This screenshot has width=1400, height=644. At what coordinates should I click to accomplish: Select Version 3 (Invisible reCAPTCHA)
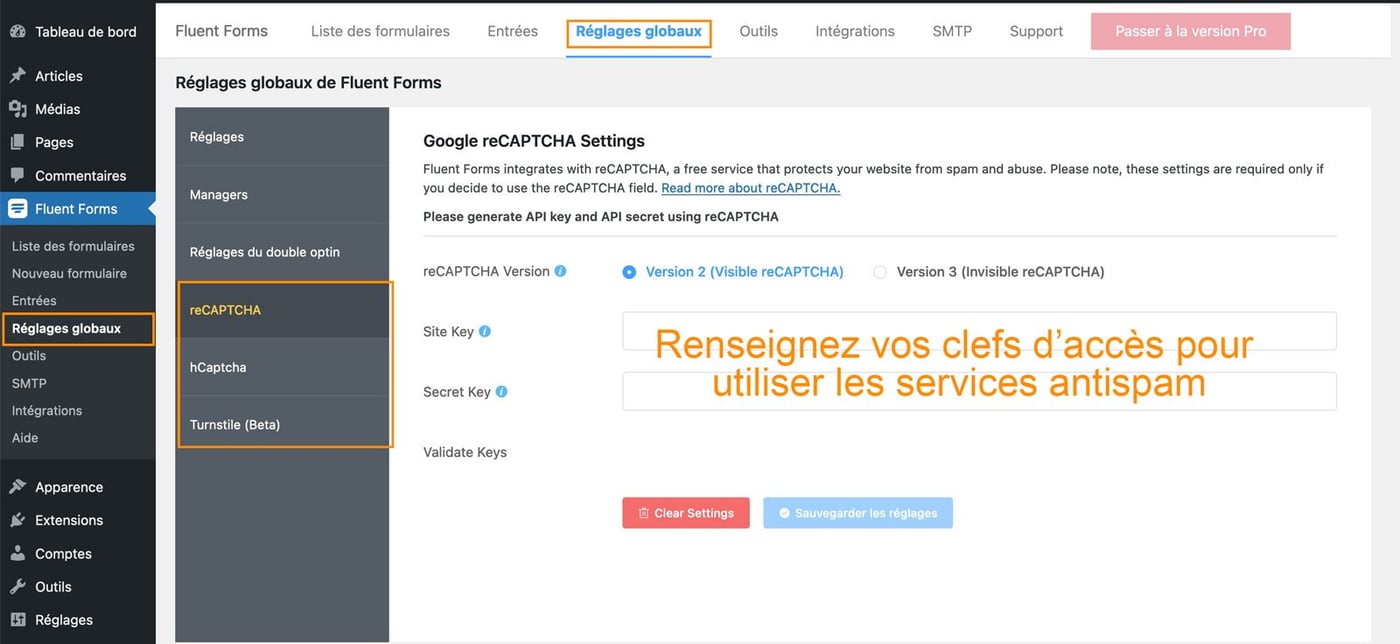(x=879, y=271)
